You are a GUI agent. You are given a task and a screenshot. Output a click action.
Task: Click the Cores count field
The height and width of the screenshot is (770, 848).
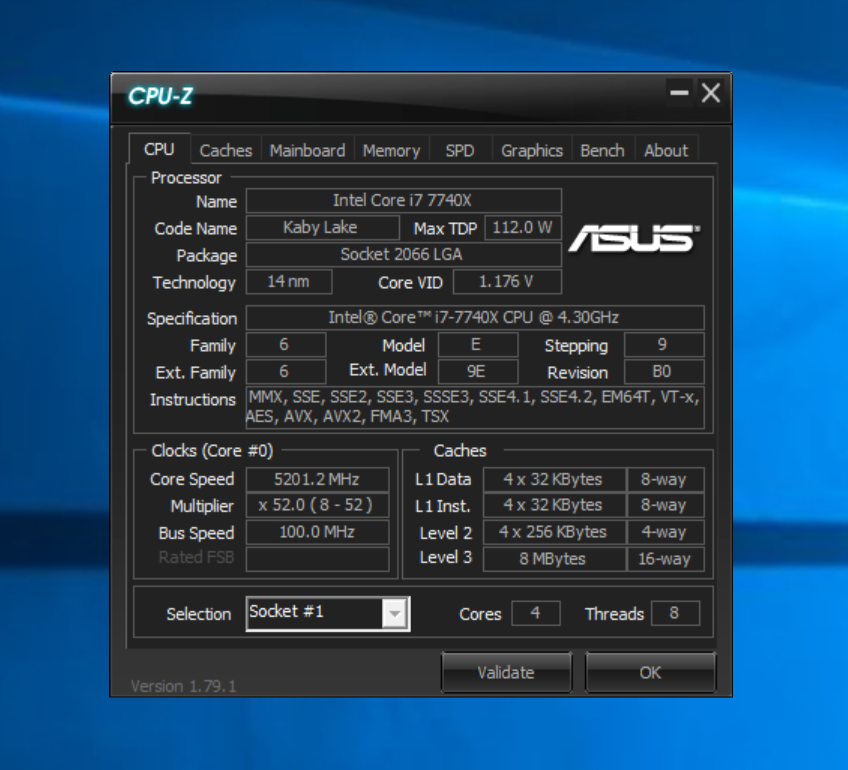pos(535,613)
